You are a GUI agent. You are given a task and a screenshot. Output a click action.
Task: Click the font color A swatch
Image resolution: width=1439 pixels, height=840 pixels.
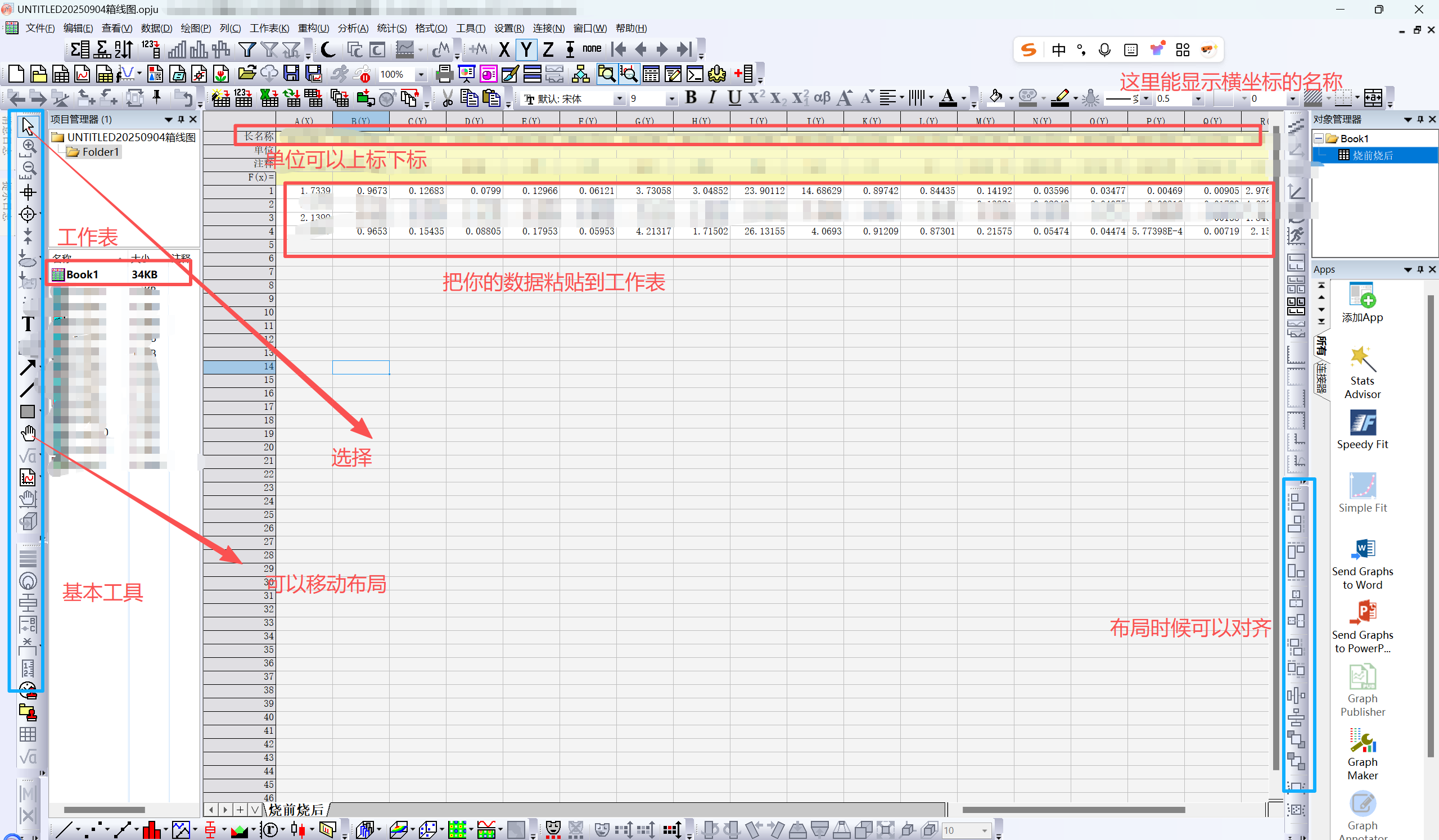(x=948, y=98)
